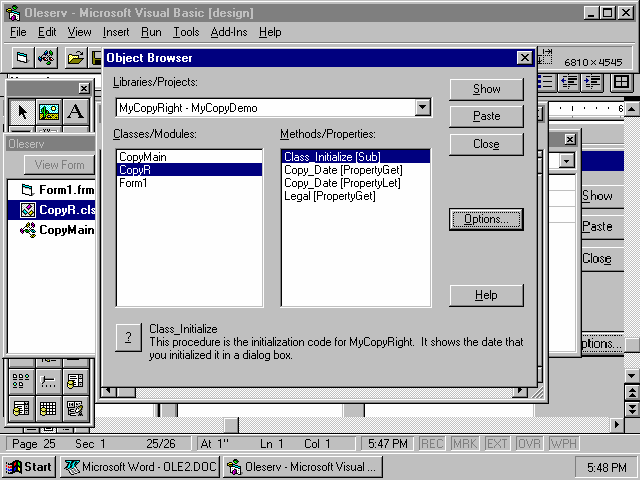
Task: Switch to Microsoft Word OLE2.DOC taskbar item
Action: click(x=141, y=467)
